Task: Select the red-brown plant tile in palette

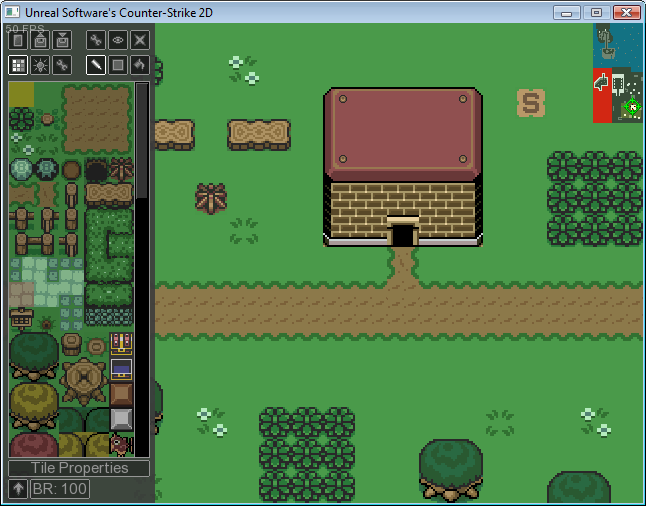Action: pos(122,169)
